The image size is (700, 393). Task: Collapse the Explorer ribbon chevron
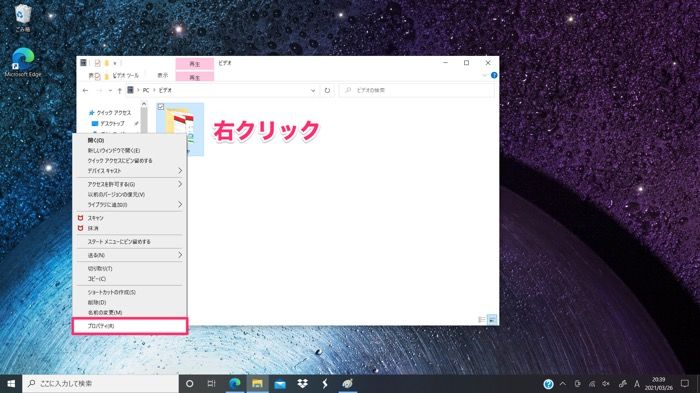click(485, 75)
